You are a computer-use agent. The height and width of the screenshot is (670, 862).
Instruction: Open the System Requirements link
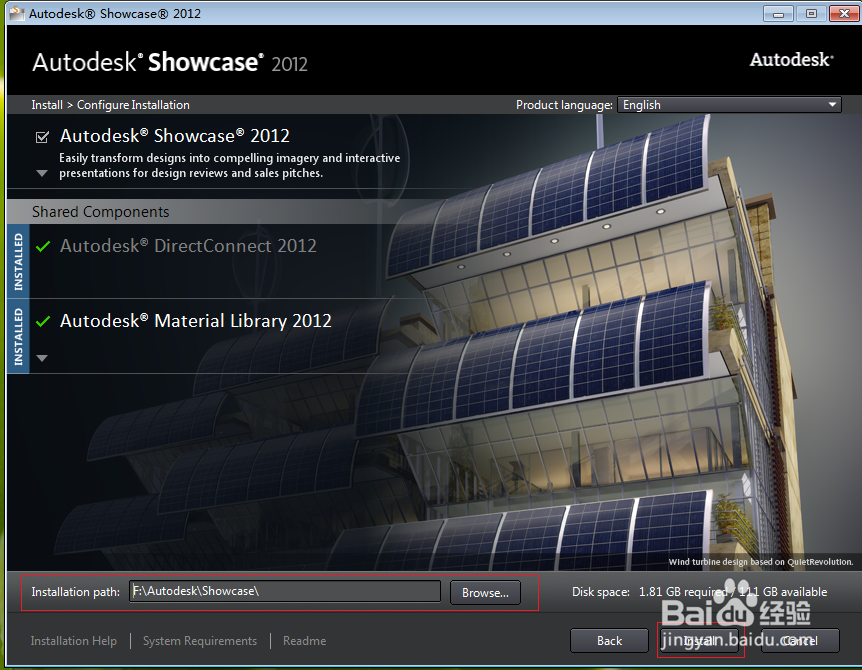[200, 641]
